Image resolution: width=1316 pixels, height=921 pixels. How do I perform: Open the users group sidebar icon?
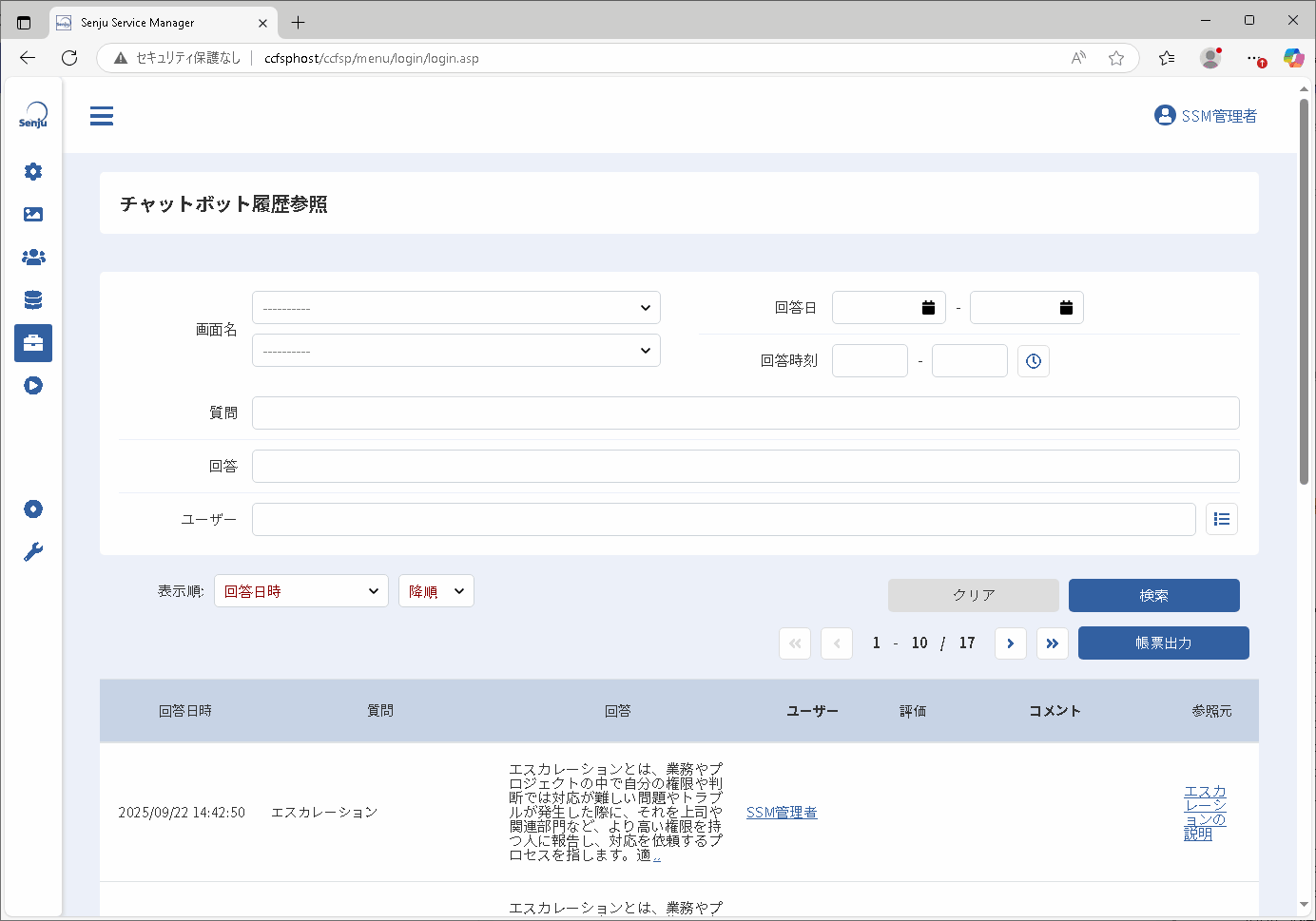[x=33, y=257]
